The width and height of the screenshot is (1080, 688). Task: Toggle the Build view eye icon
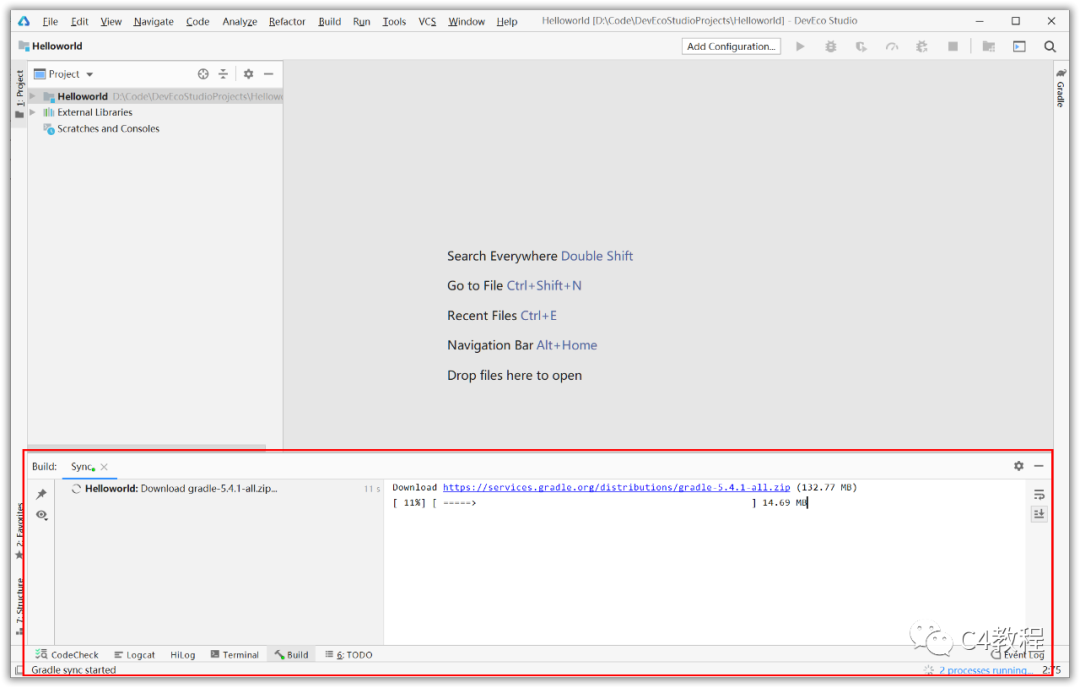pyautogui.click(x=41, y=515)
